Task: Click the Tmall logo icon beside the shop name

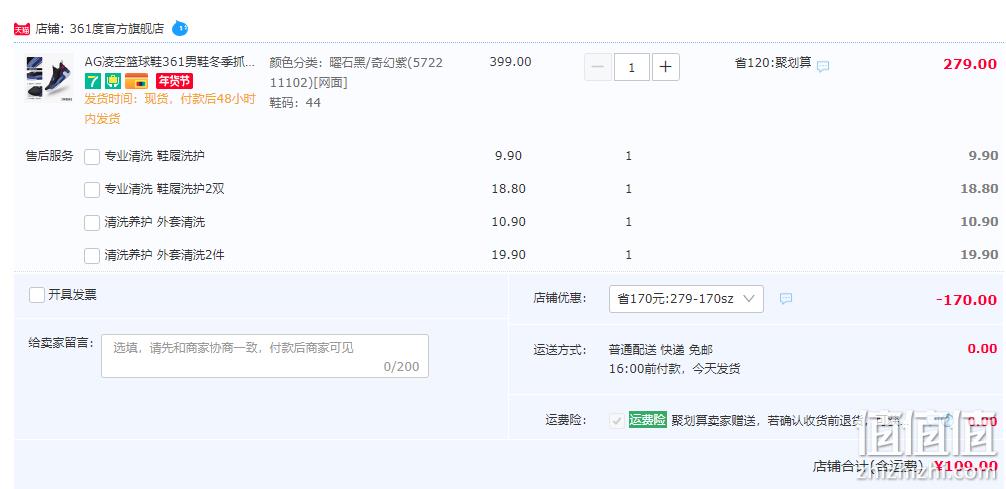Action: tap(22, 29)
